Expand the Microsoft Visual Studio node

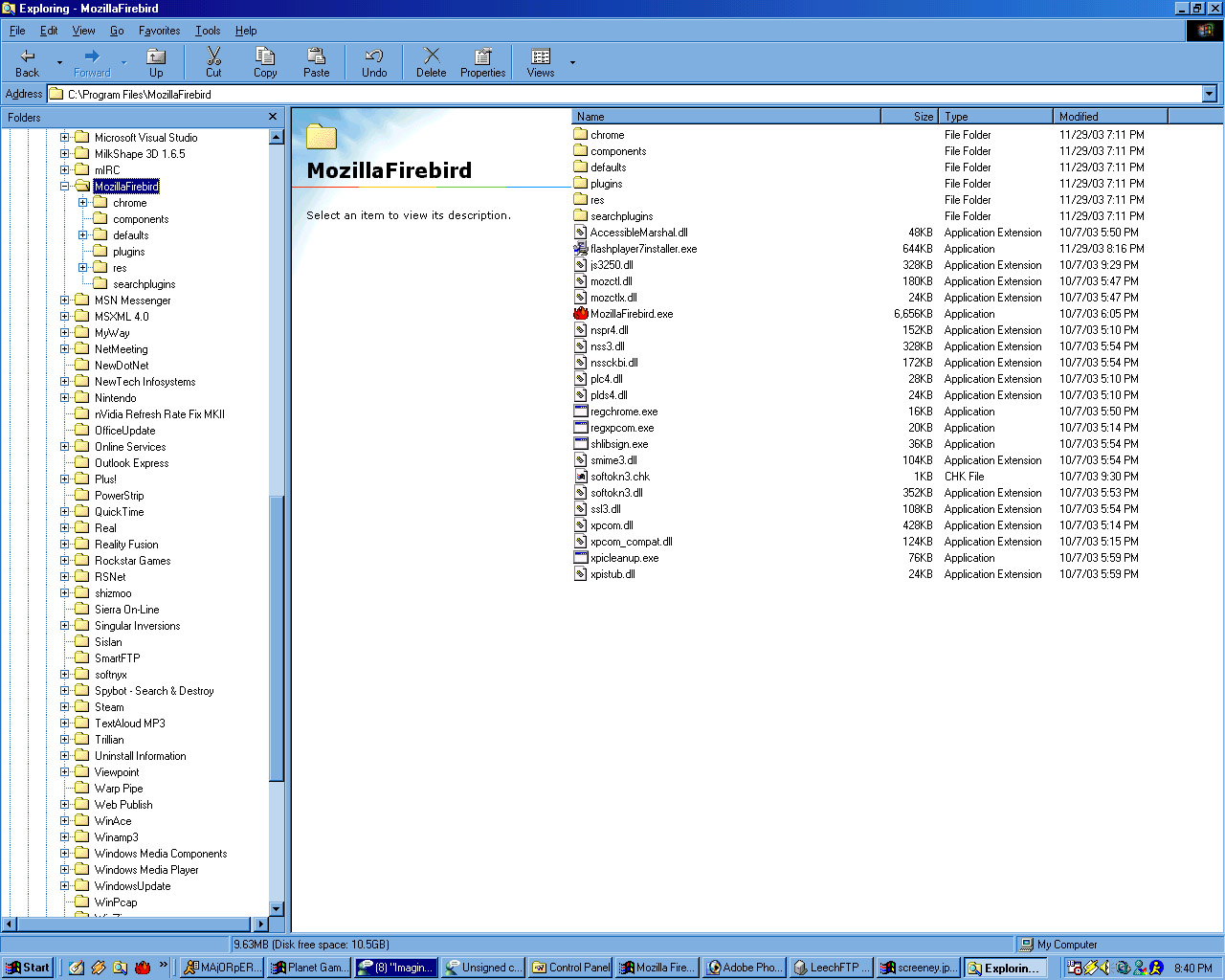(64, 138)
